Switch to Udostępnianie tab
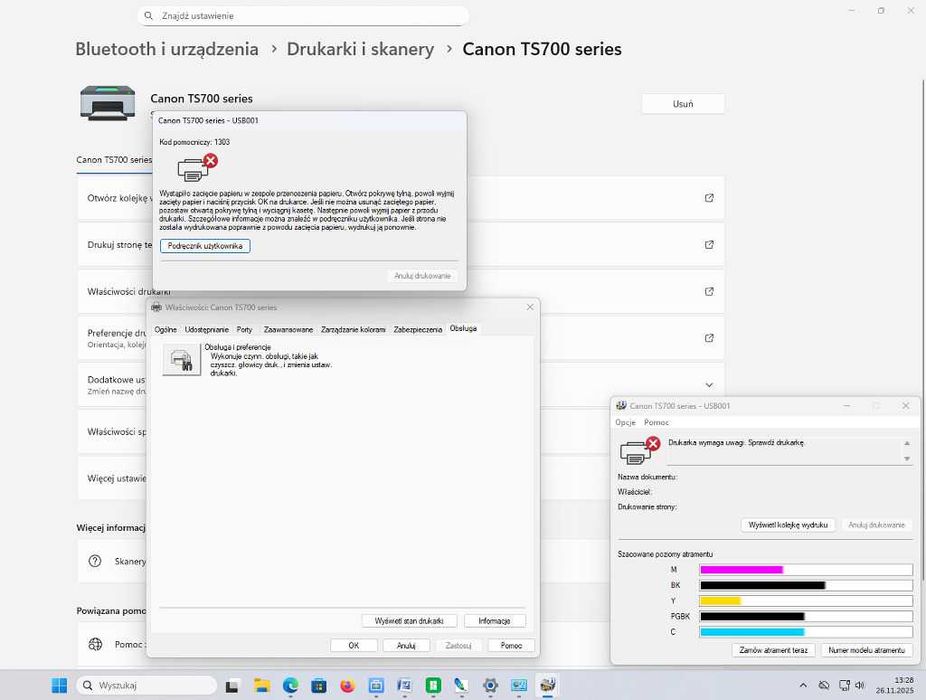 (206, 330)
